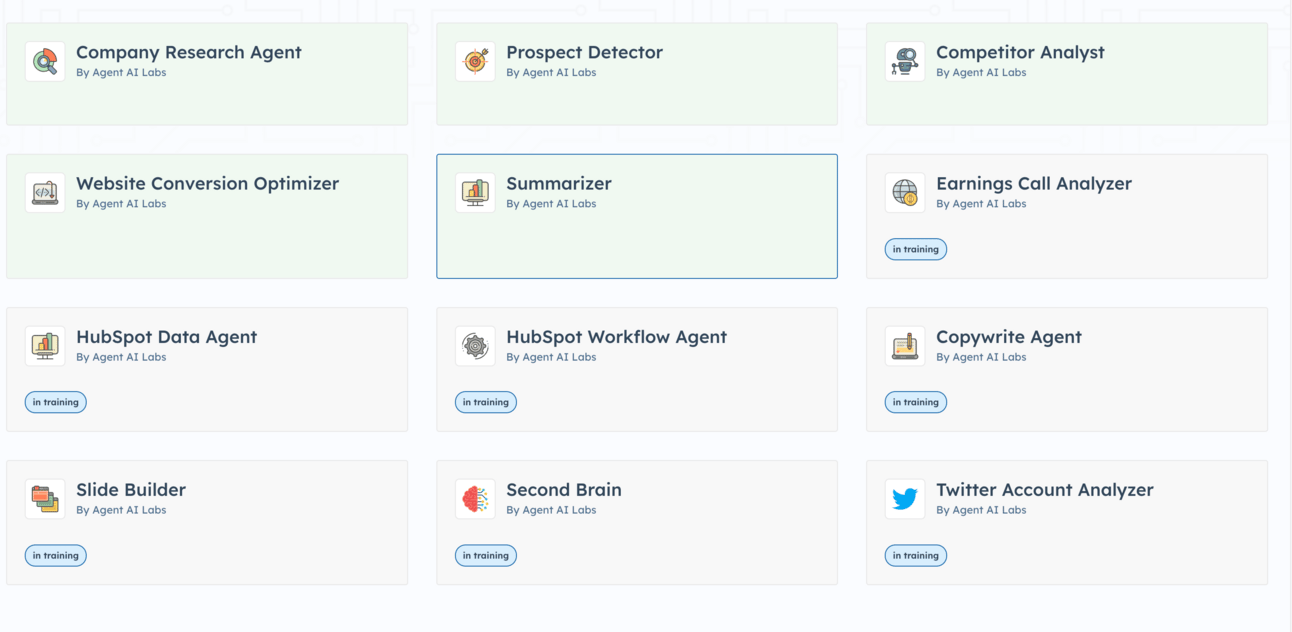Viewport: 1292px width, 632px height.
Task: Click the Second Brain icon
Action: pyautogui.click(x=475, y=499)
